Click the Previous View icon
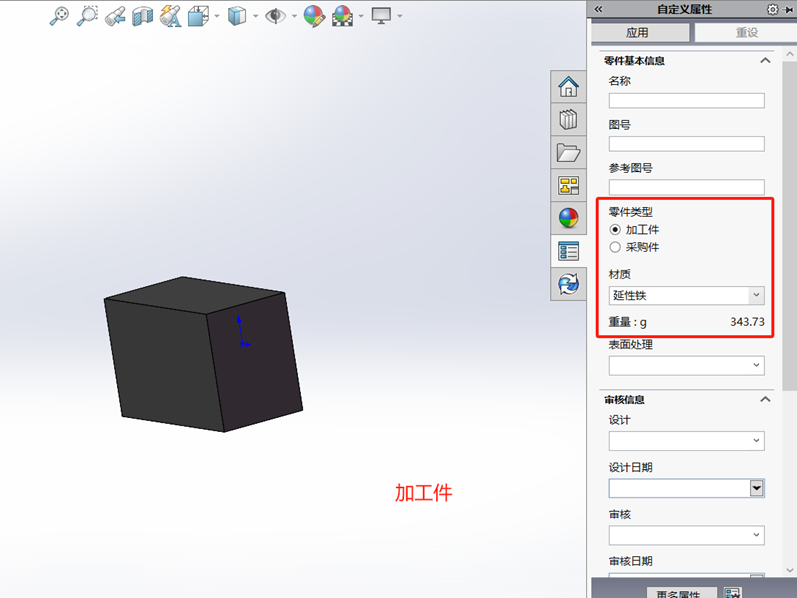 pyautogui.click(x=115, y=15)
